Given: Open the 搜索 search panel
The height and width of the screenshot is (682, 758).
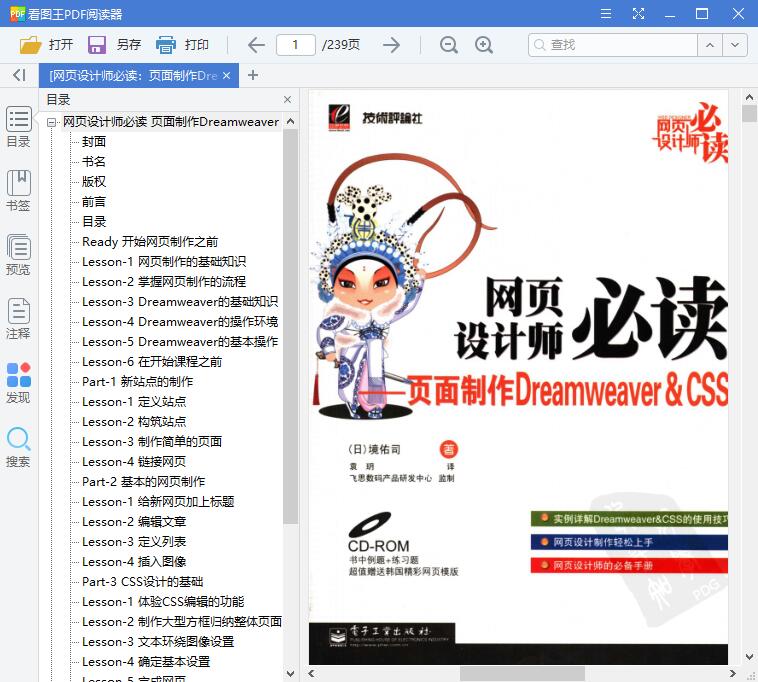Looking at the screenshot, I should click(x=18, y=447).
